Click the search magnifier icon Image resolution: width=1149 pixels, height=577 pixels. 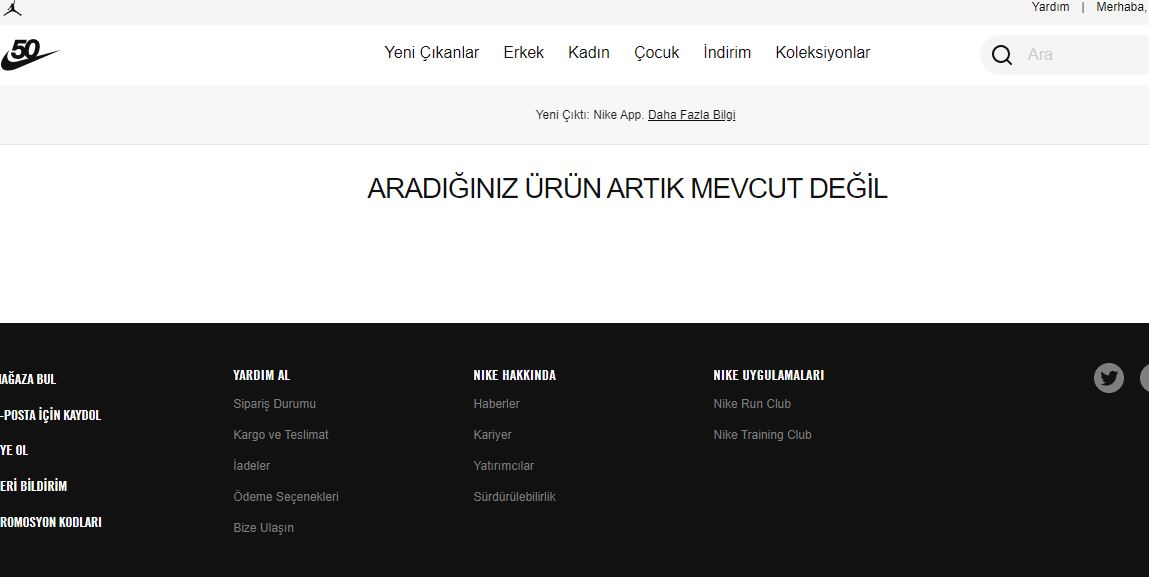(1002, 55)
